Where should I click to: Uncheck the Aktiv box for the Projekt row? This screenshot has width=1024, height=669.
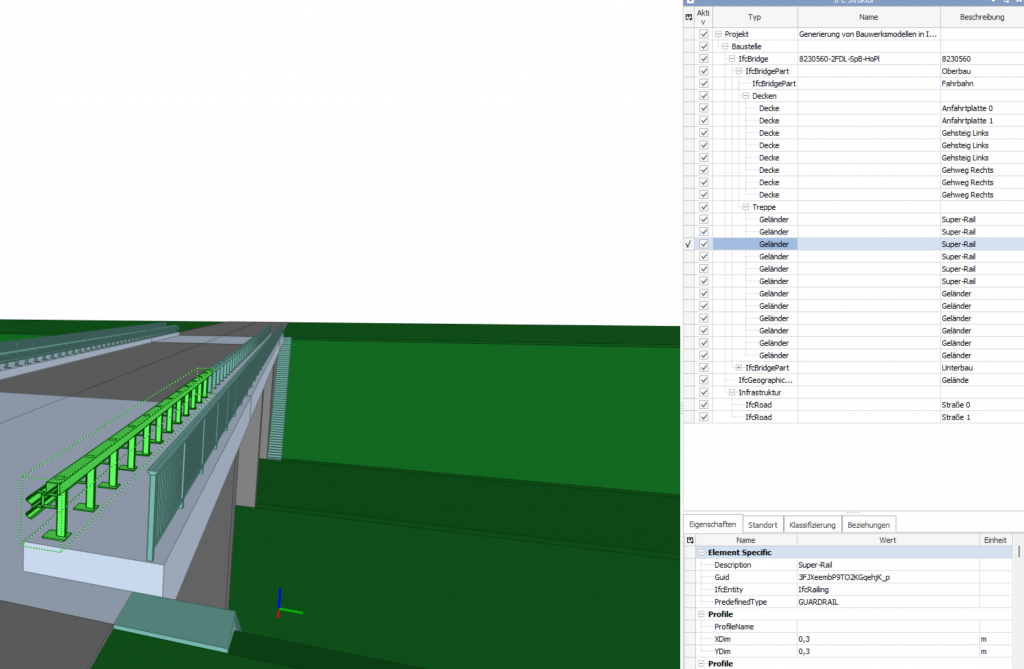click(x=704, y=34)
